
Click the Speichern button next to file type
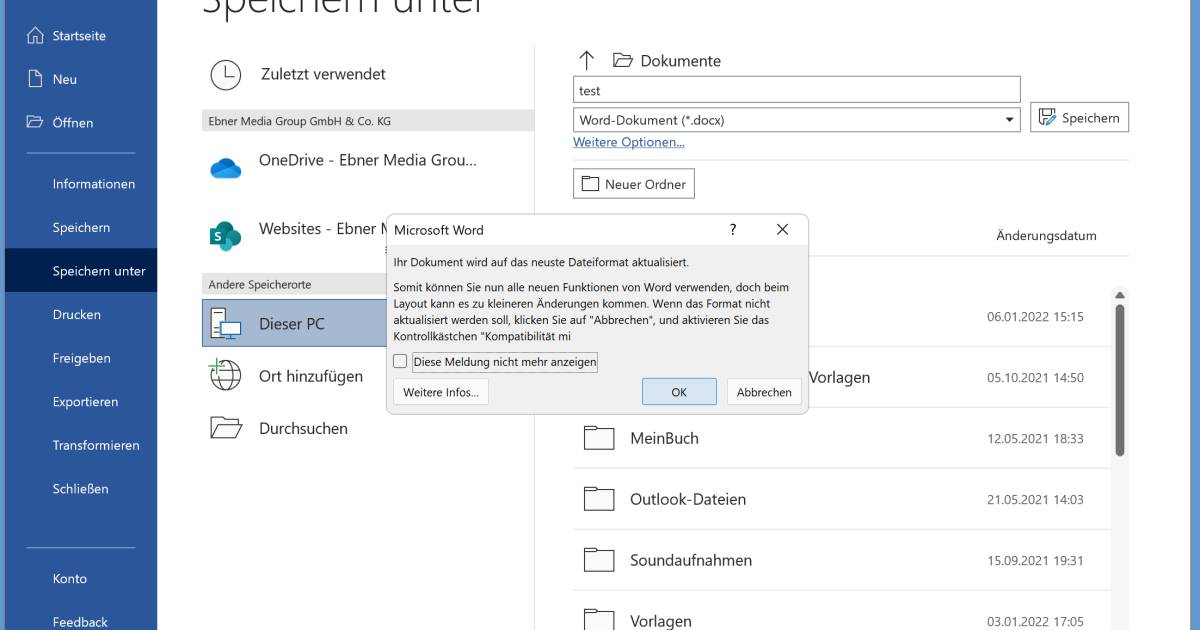click(1080, 118)
